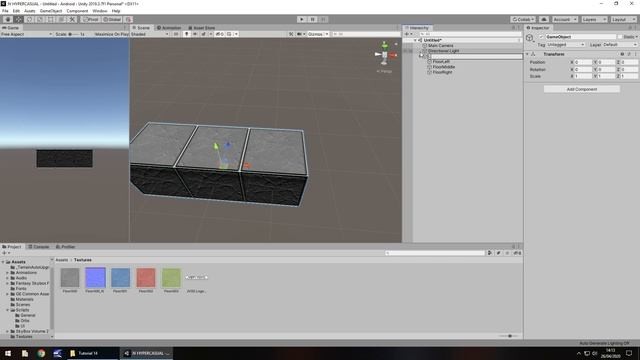Adjust the Game view Scale slider
Image resolution: width=640 pixels, height=360 pixels.
coord(75,34)
